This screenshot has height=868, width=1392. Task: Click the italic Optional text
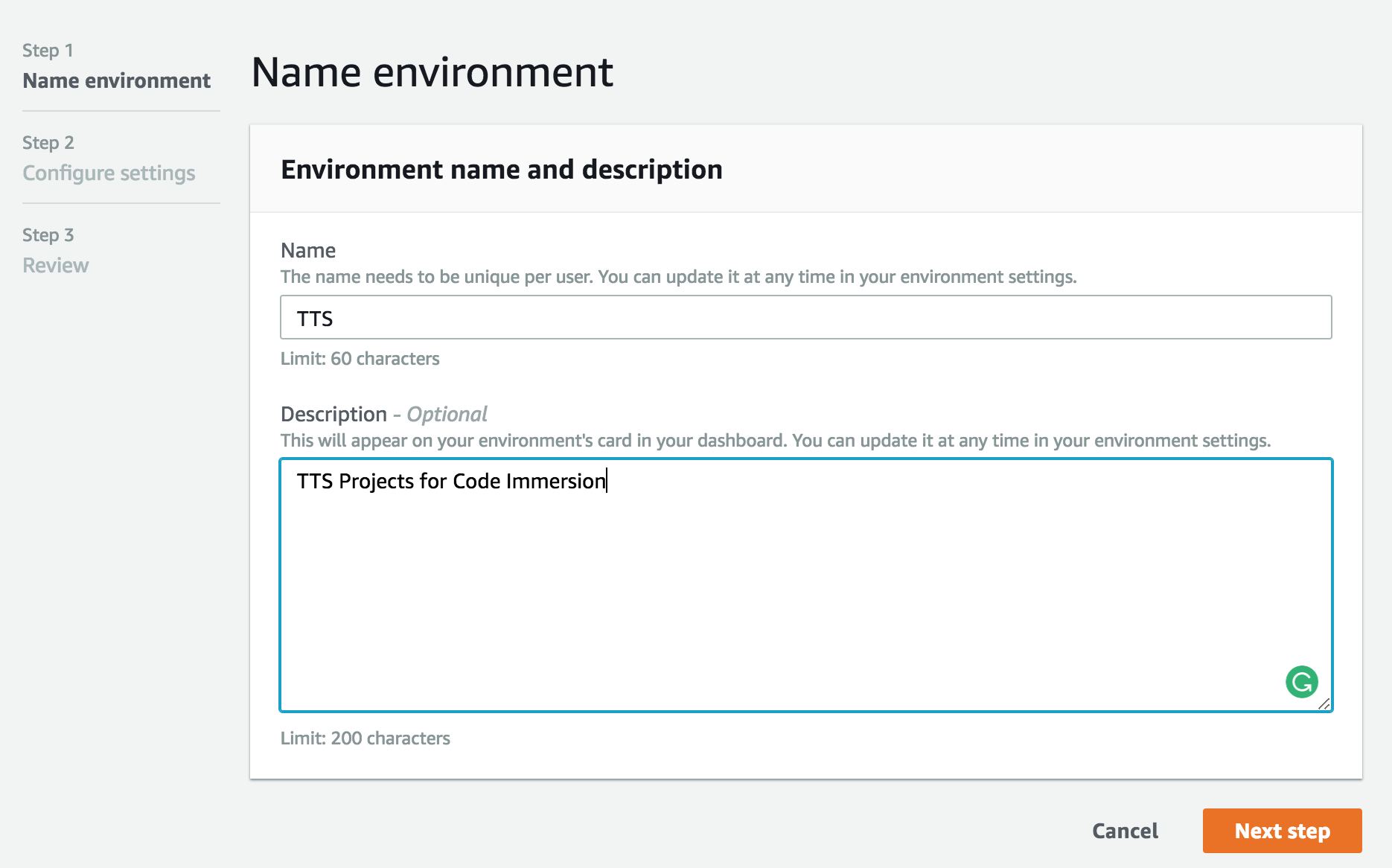pyautogui.click(x=447, y=414)
